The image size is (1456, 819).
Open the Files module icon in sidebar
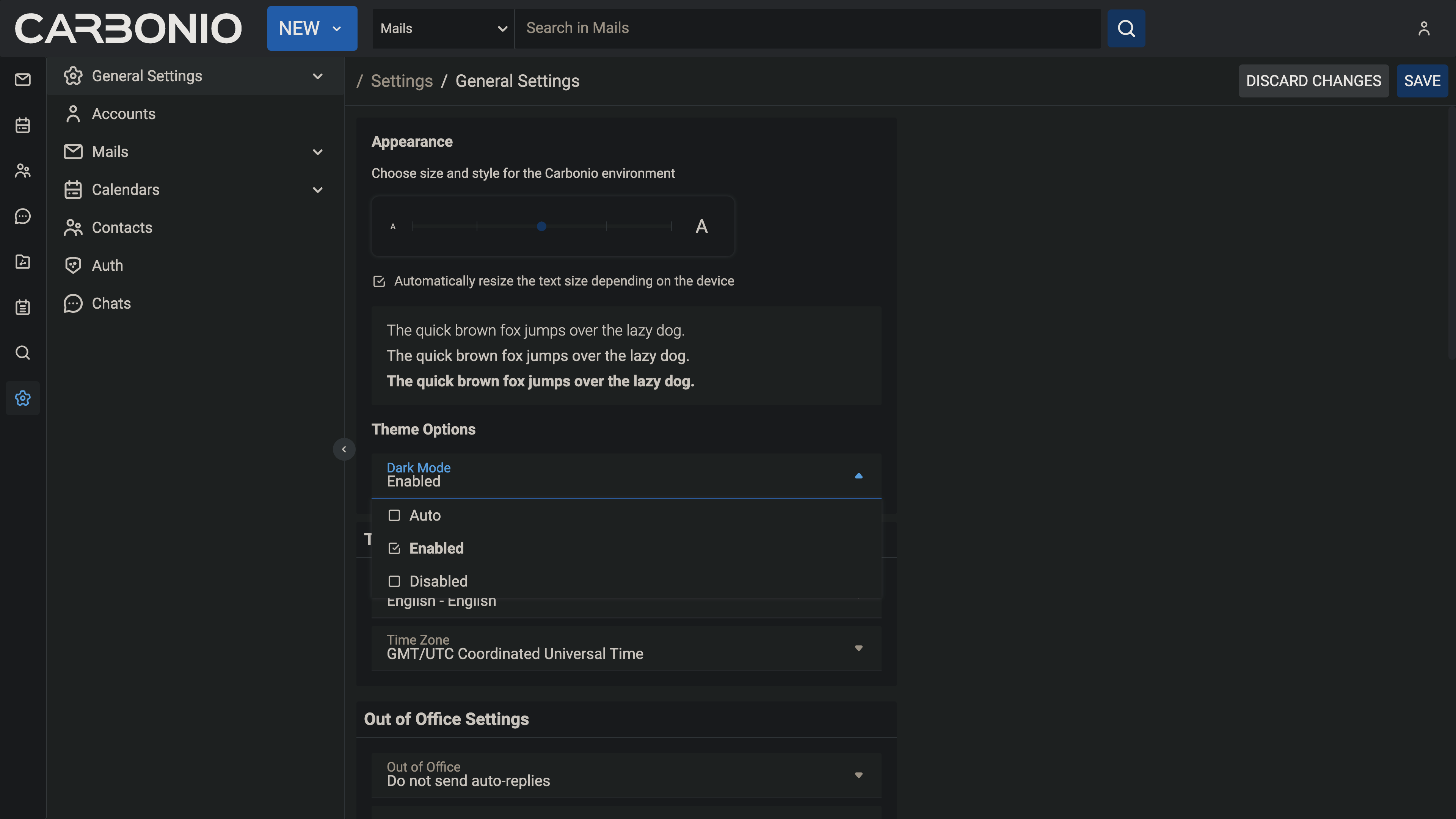point(23,262)
